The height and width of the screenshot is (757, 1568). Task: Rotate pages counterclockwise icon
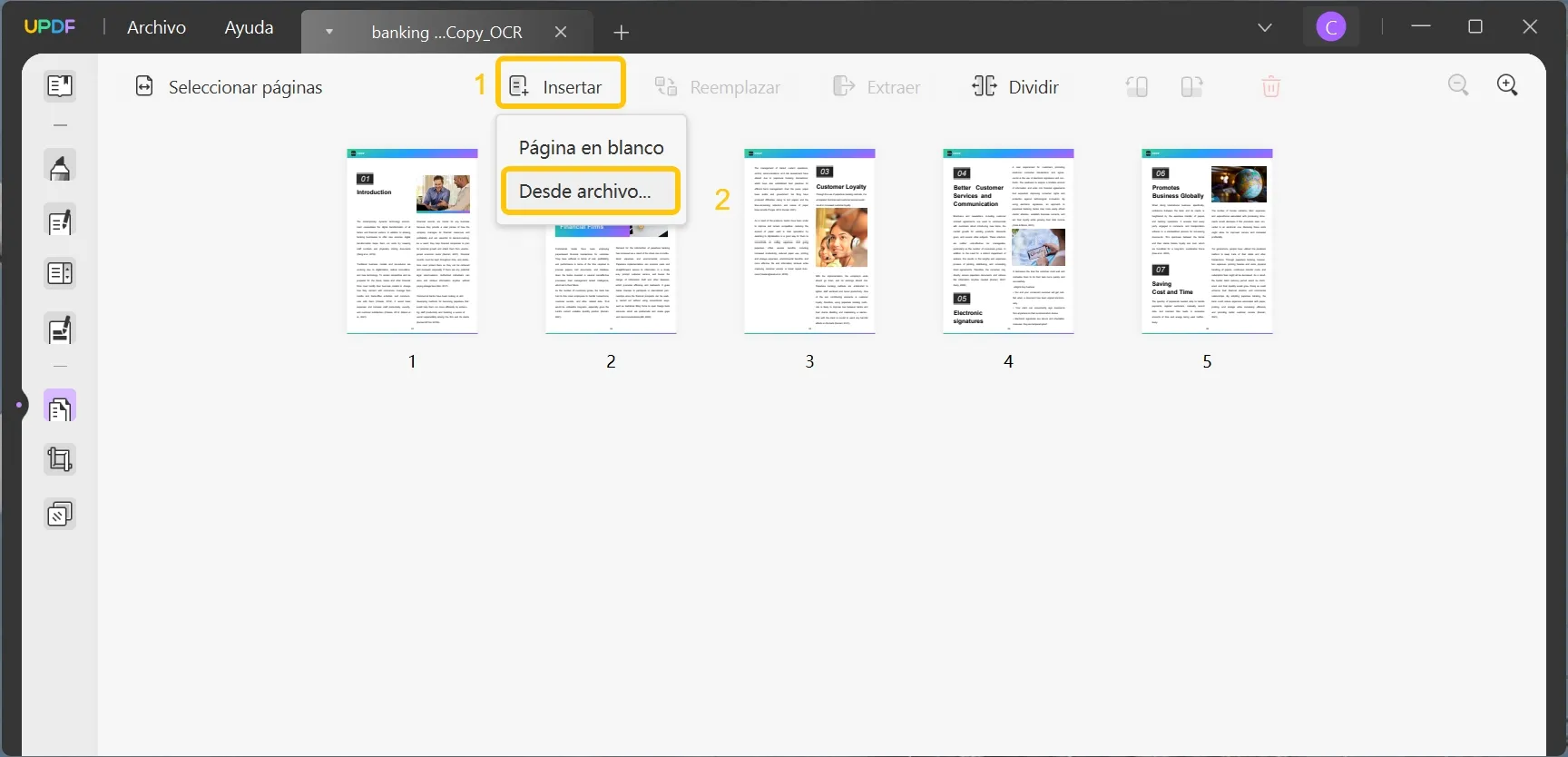click(1137, 87)
